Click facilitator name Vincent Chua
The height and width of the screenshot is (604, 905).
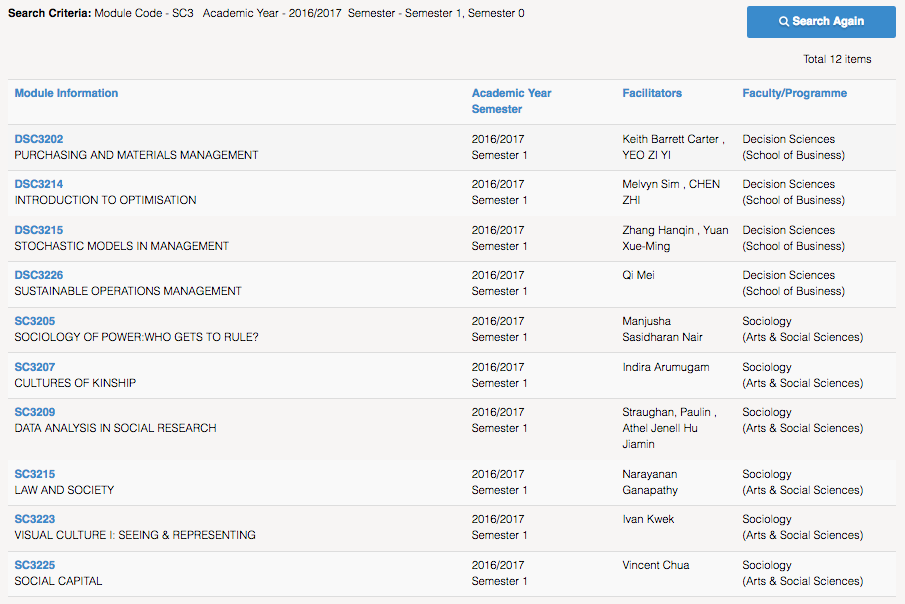(656, 565)
